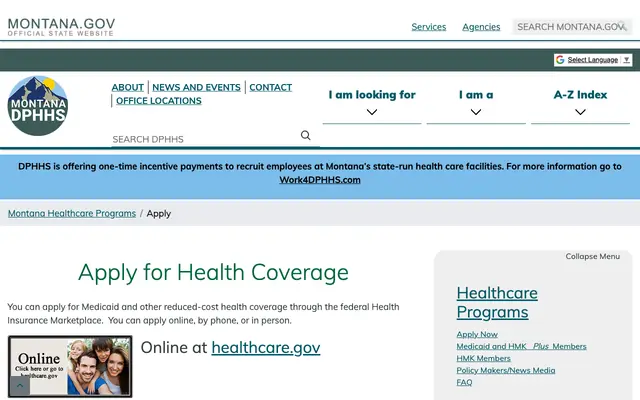Image resolution: width=640 pixels, height=400 pixels.
Task: Open Medicaid and HMK Plus Members link
Action: [521, 347]
